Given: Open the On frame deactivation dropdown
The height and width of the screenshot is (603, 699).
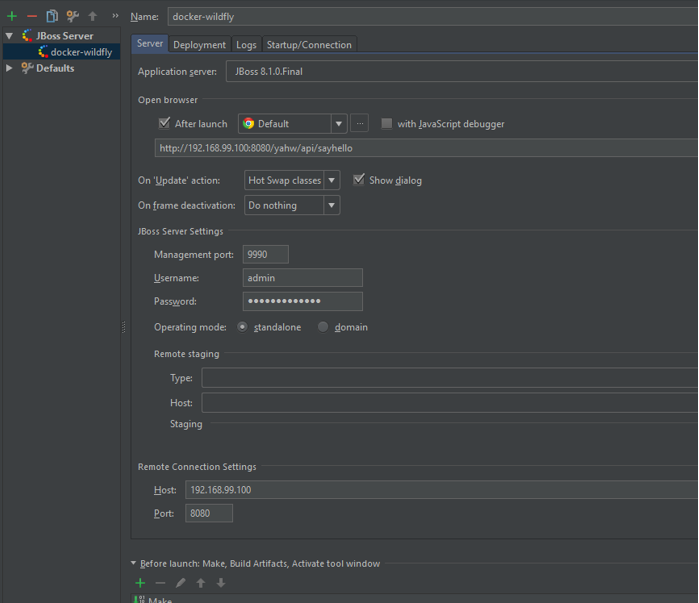Looking at the screenshot, I should (331, 205).
